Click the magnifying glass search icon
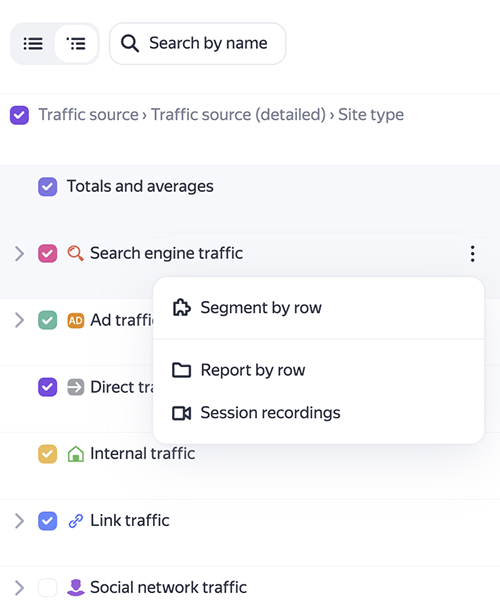 (x=130, y=43)
